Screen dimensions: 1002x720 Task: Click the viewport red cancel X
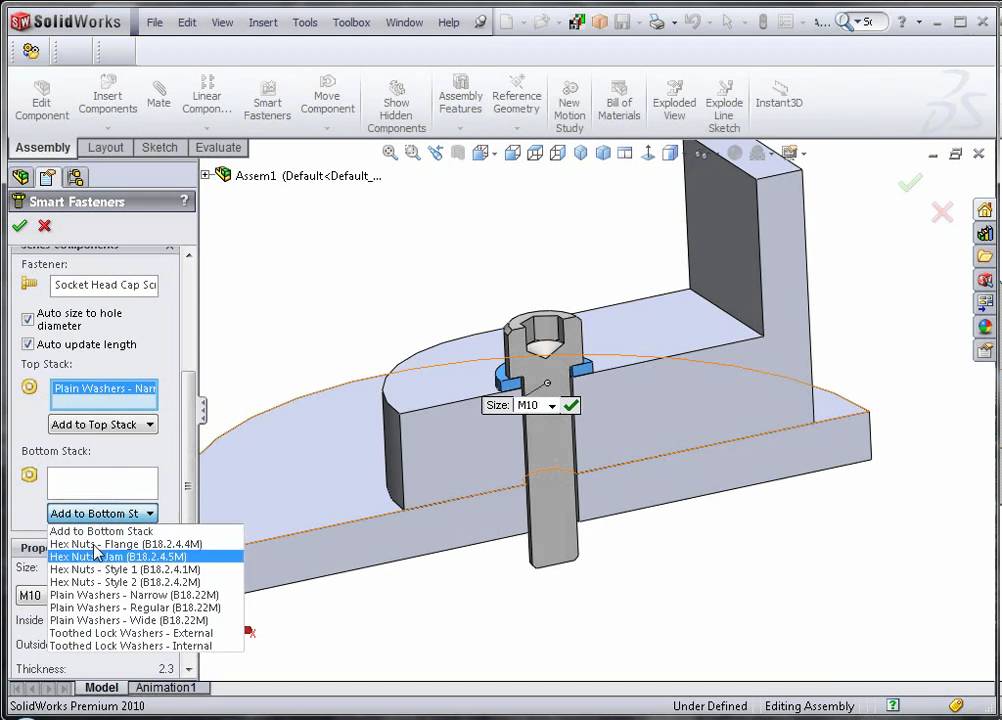pos(943,211)
